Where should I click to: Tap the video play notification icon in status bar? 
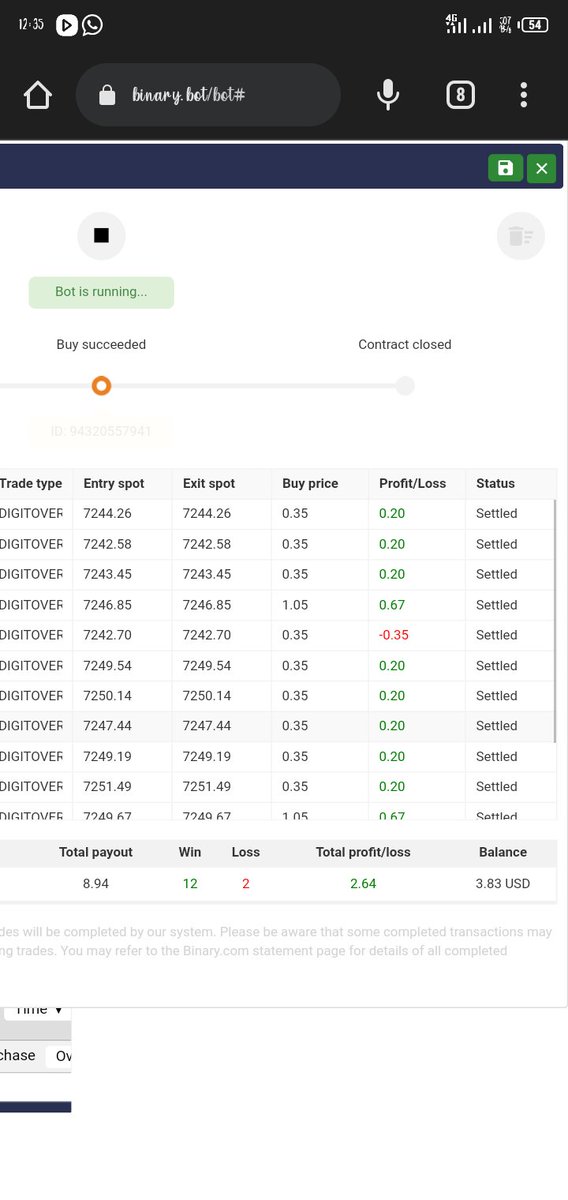67,25
